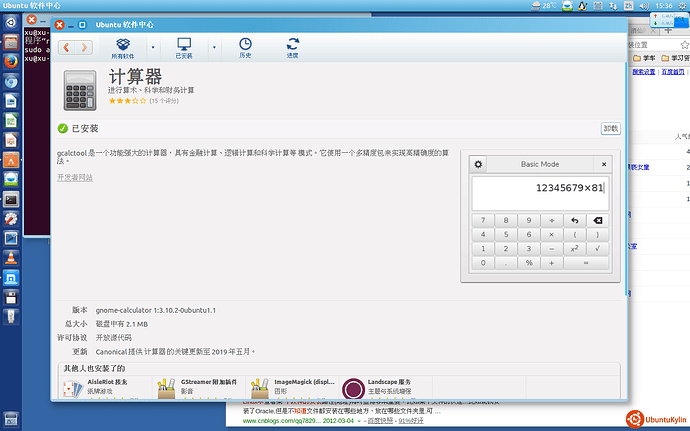Launch Chromium browser from the launcher

pyautogui.click(x=11, y=81)
